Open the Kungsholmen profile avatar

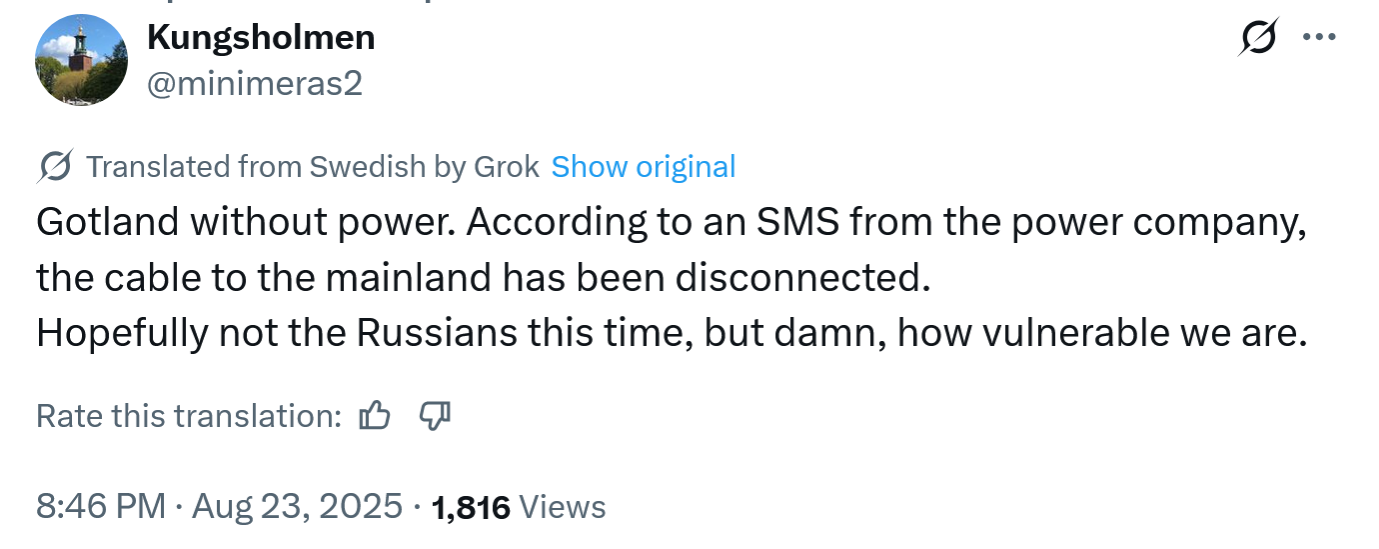coord(82,60)
